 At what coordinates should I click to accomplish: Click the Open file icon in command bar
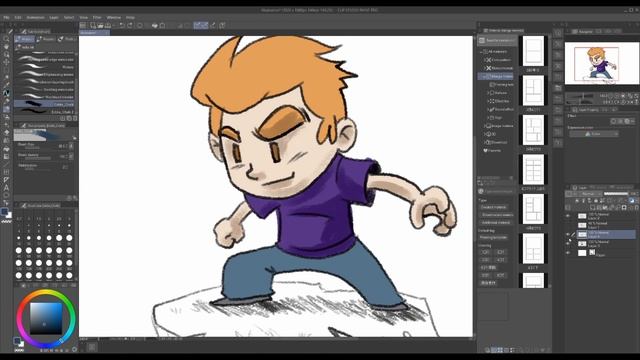click(x=100, y=25)
